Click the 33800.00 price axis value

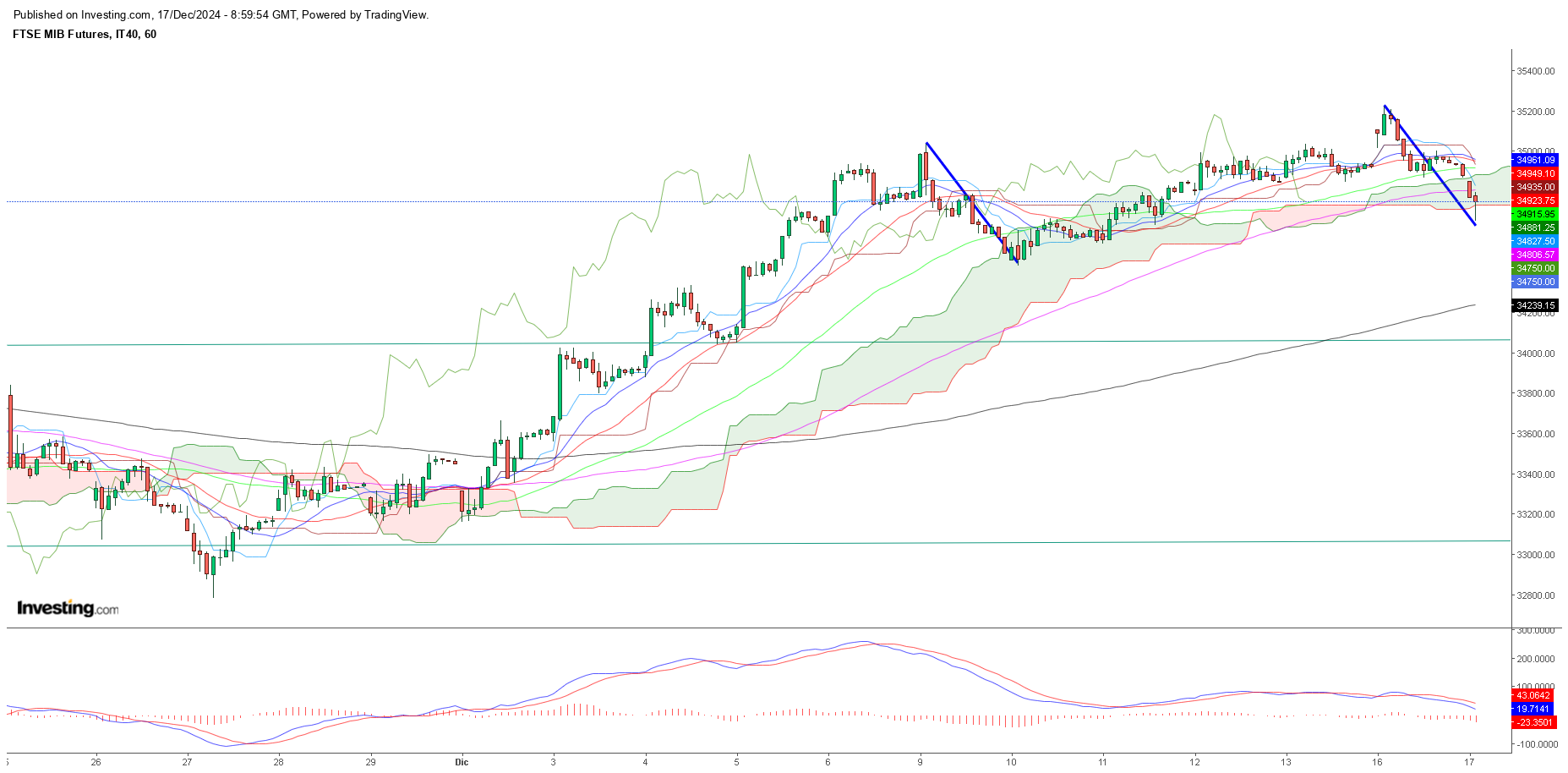coord(1536,393)
